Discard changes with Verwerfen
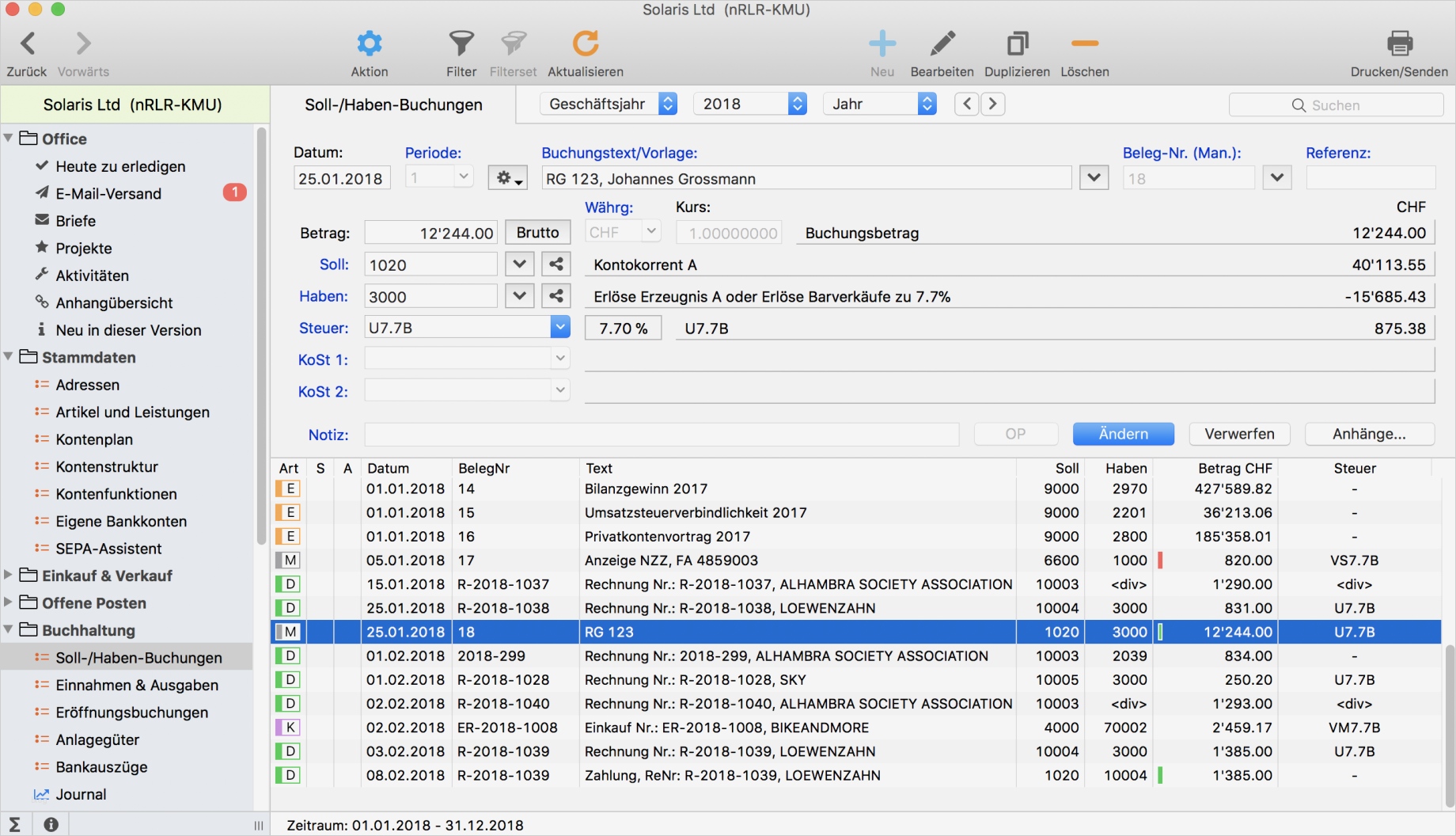The width and height of the screenshot is (1456, 836). point(1239,434)
